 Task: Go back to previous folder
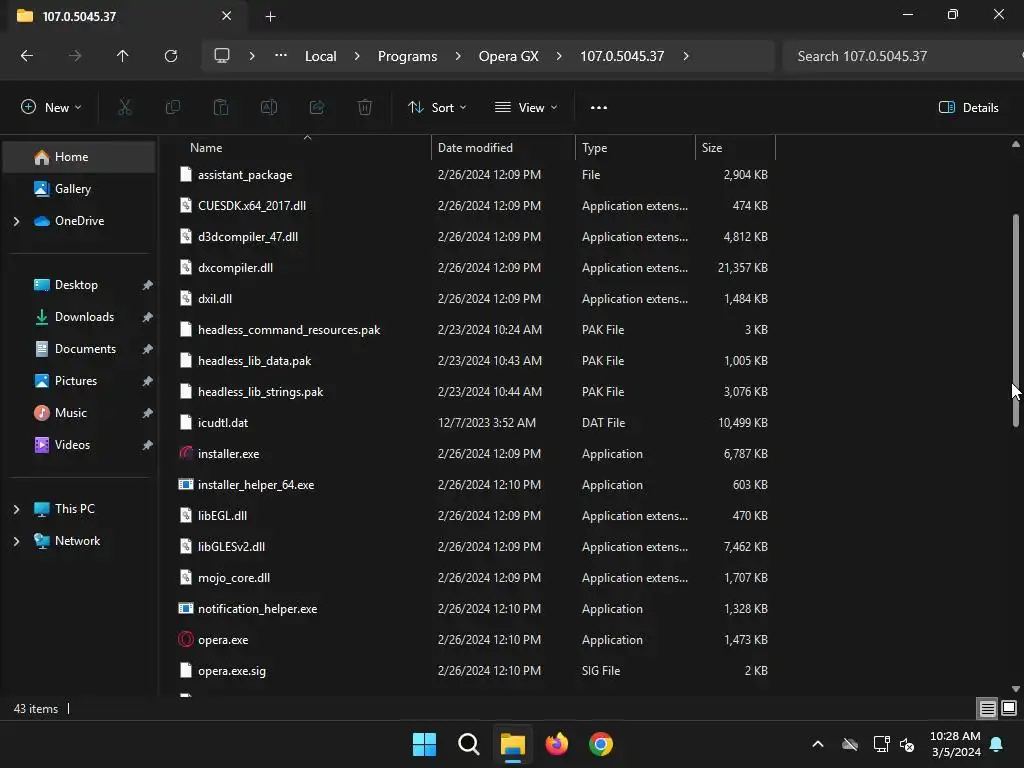(x=27, y=56)
